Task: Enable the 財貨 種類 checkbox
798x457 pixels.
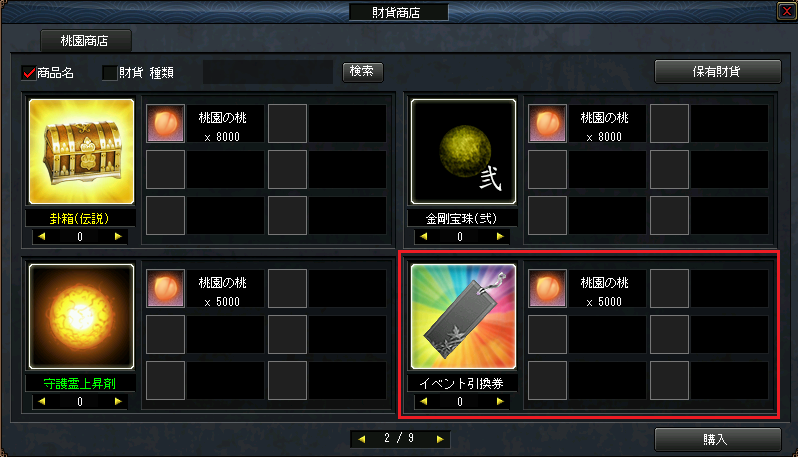Action: tap(109, 73)
